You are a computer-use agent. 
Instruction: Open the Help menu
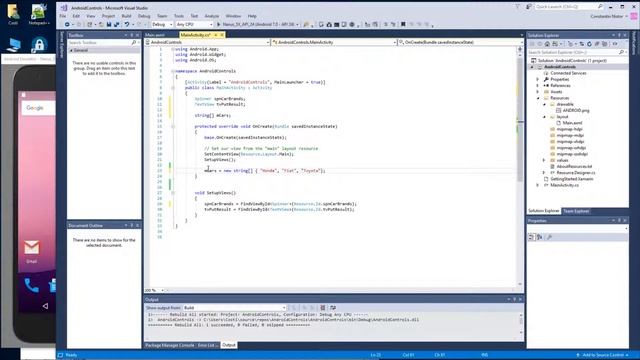click(x=252, y=16)
